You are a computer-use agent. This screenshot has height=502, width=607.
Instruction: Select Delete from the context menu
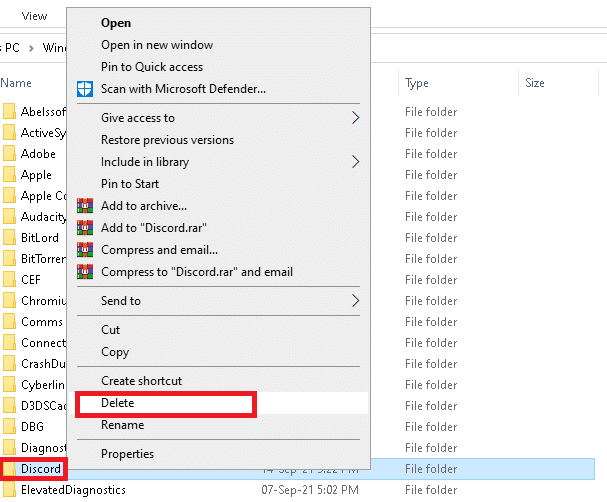coord(118,403)
